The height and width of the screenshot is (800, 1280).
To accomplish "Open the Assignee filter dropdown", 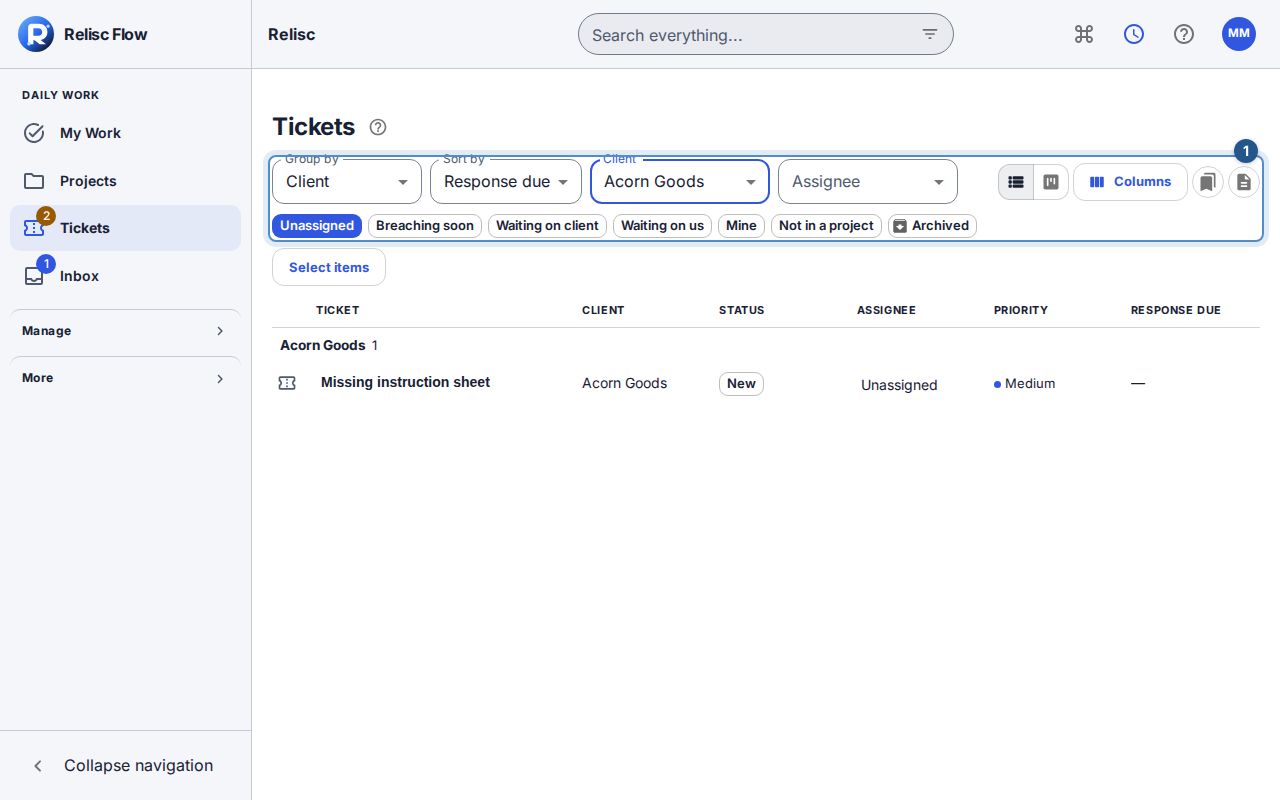I will click(868, 182).
